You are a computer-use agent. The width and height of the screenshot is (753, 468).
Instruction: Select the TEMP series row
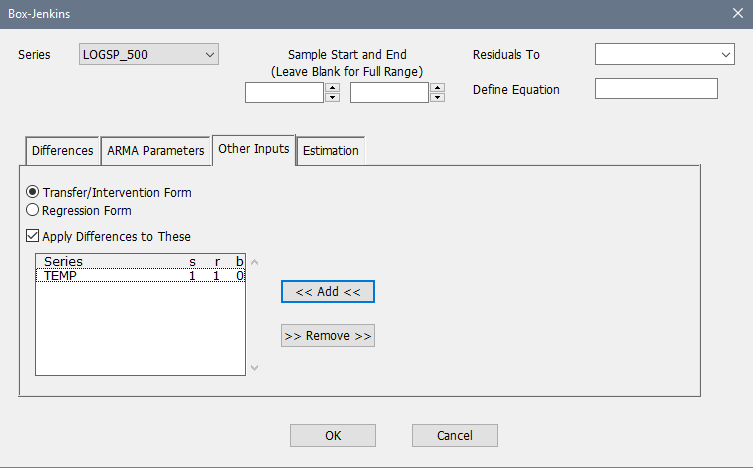[x=140, y=276]
